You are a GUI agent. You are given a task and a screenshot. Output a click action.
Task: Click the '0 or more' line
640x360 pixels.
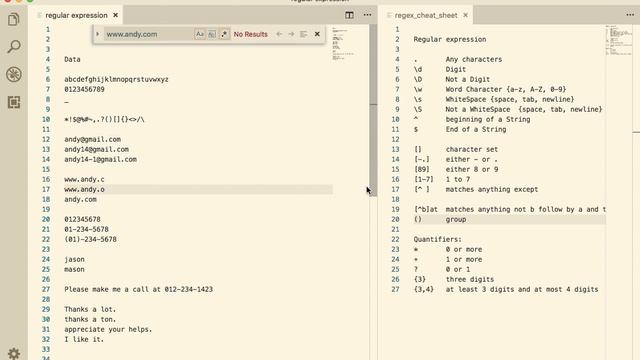coord(448,249)
